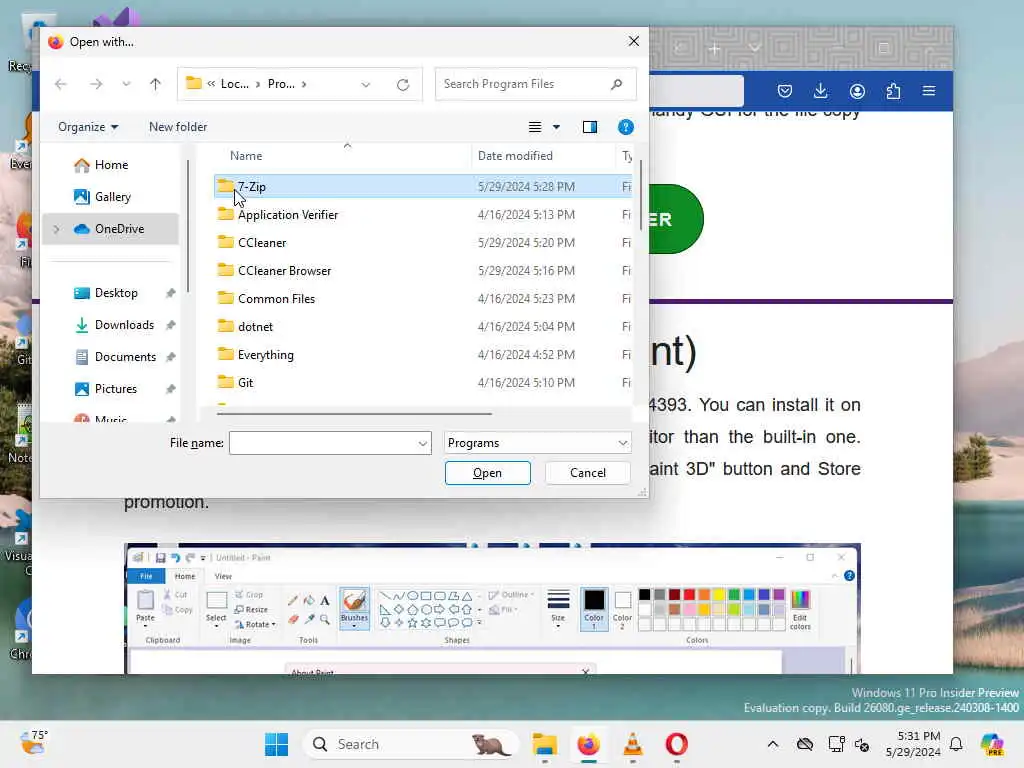
Task: Open Firefox account icon
Action: click(857, 91)
